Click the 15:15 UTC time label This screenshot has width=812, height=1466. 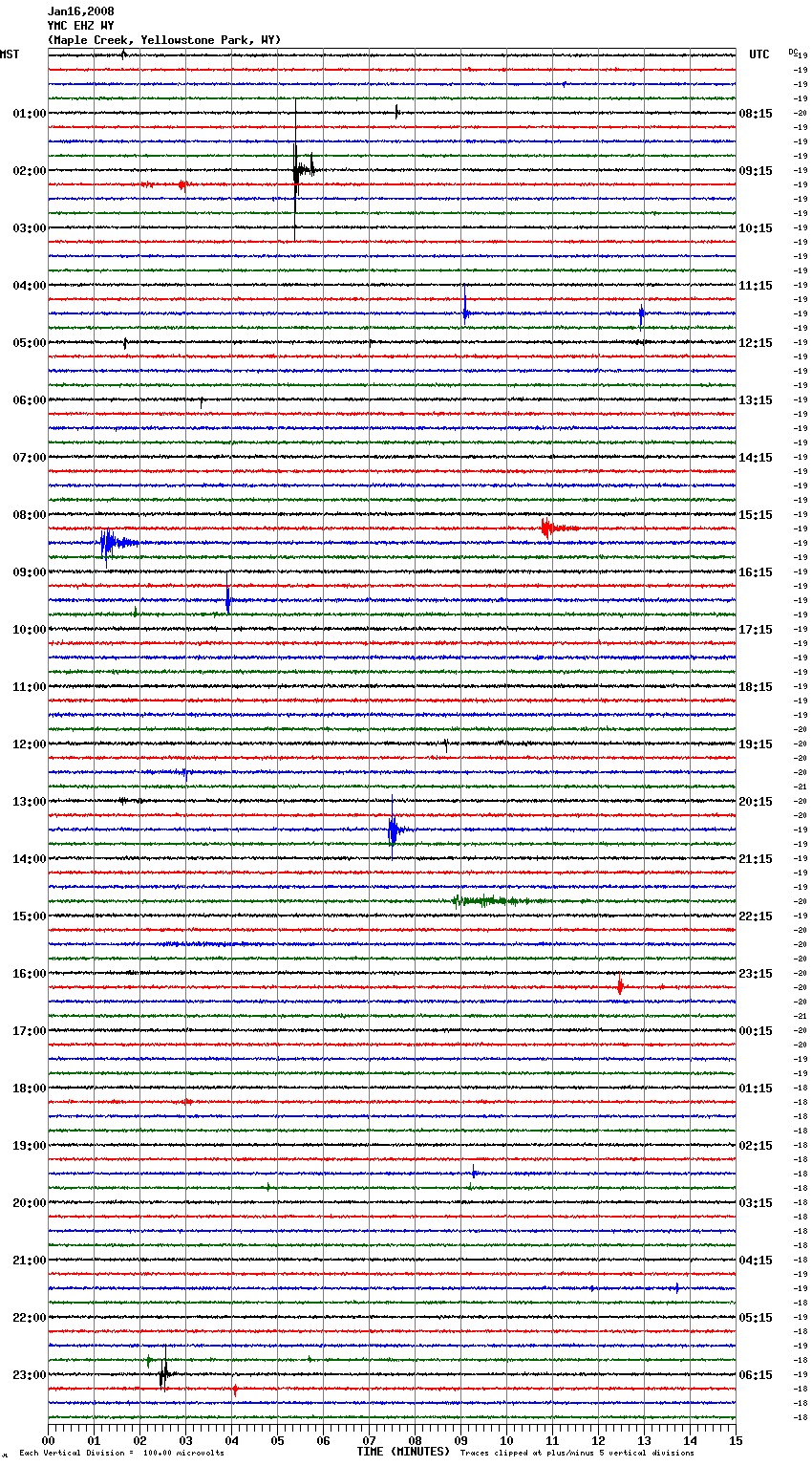click(x=756, y=515)
